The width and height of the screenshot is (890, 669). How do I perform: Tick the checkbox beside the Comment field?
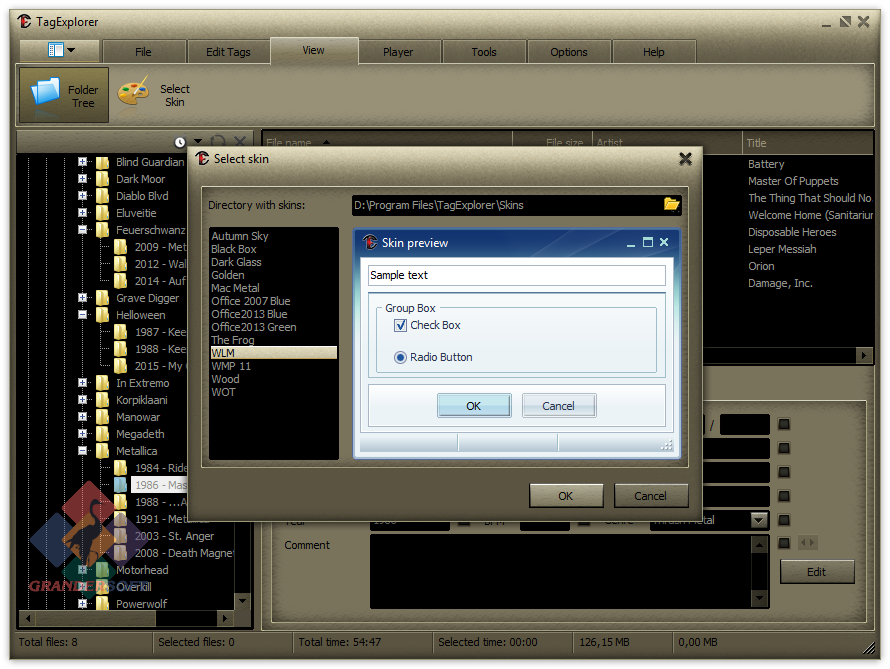[x=784, y=543]
